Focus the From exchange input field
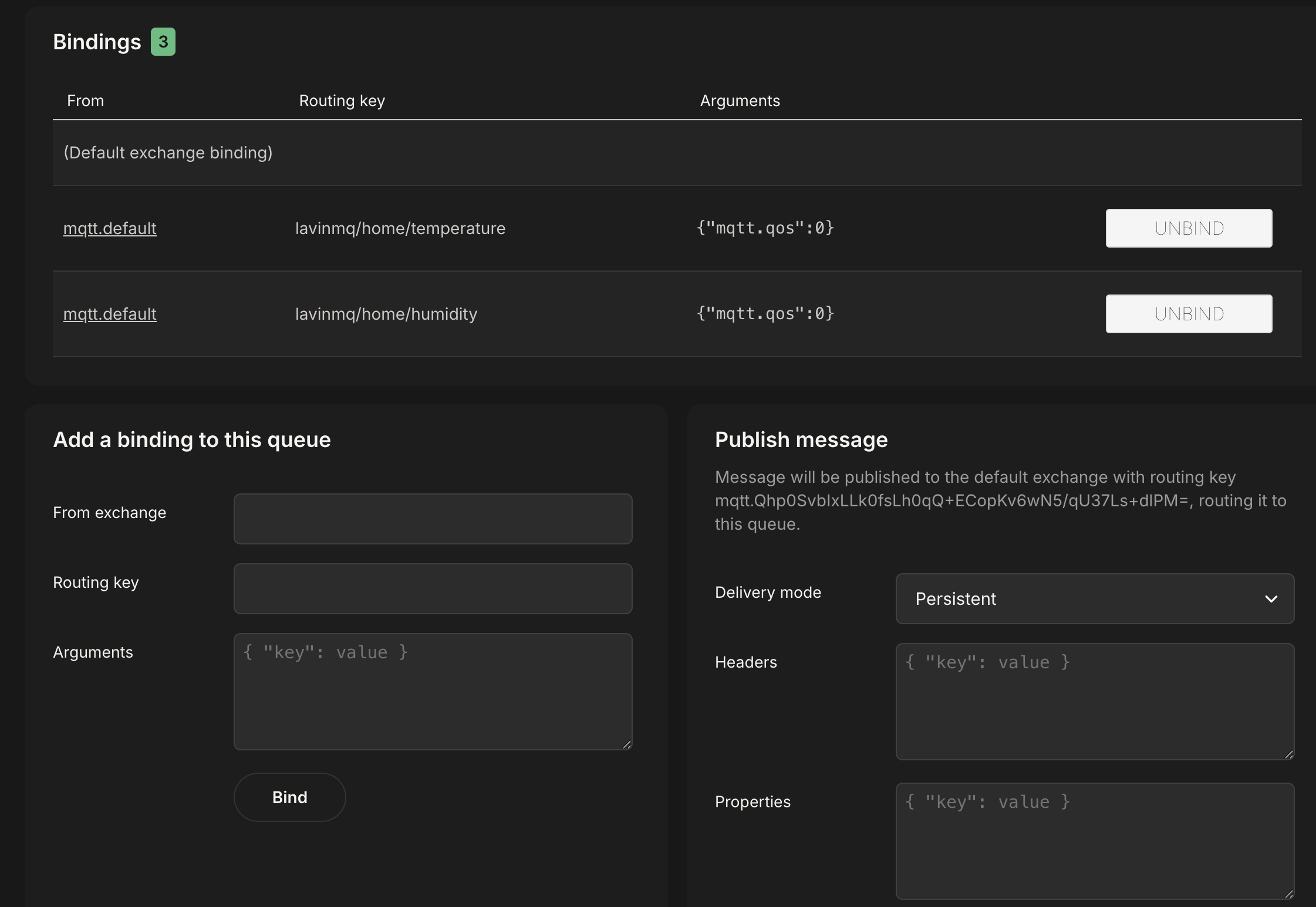 point(433,519)
